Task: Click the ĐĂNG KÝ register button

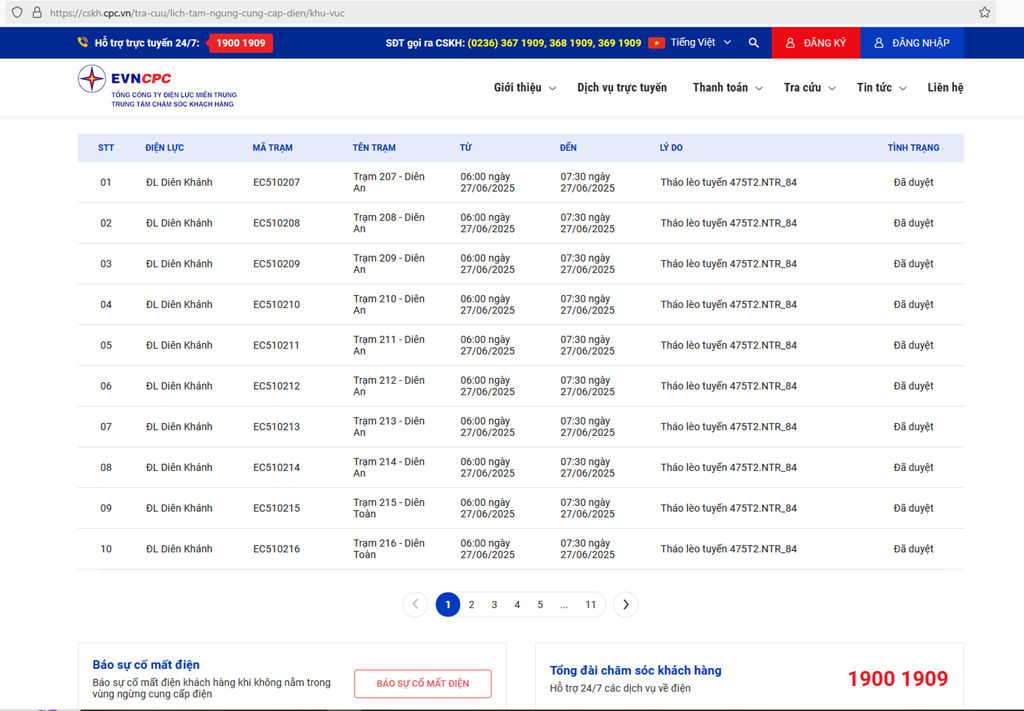Action: click(816, 43)
